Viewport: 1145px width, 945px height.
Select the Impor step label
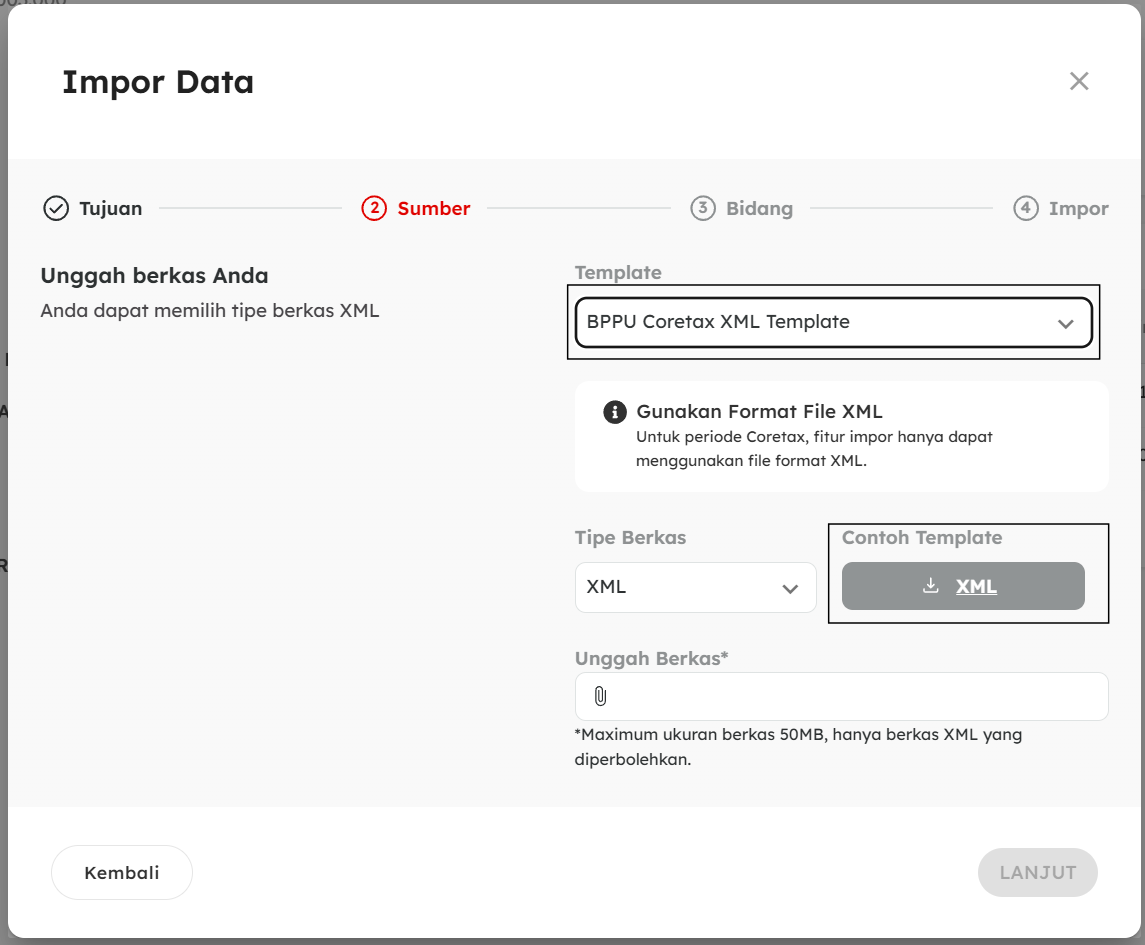1078,209
